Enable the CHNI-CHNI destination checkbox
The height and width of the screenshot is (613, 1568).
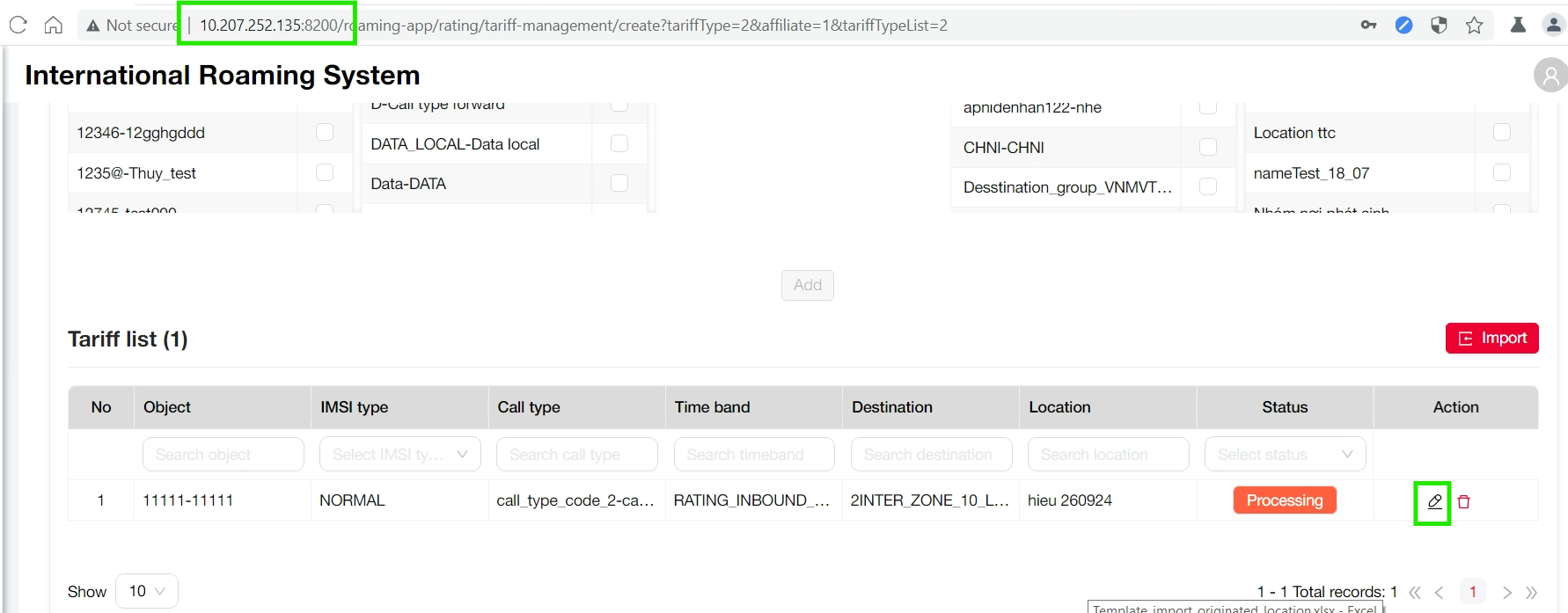[x=1208, y=147]
